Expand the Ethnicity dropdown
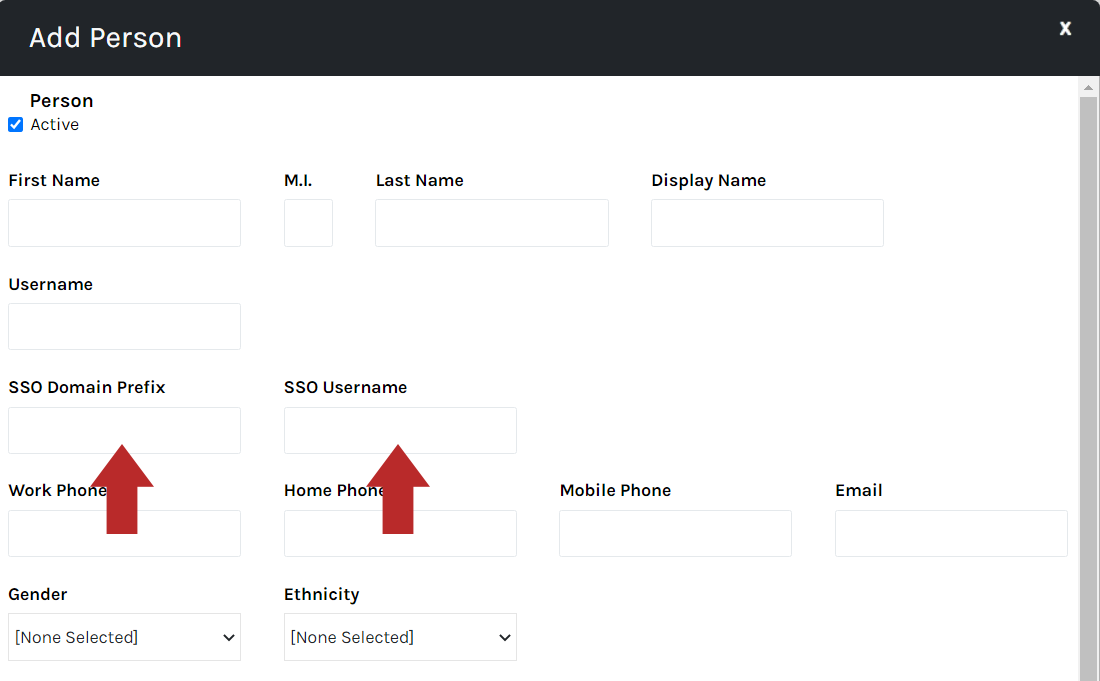Image resolution: width=1100 pixels, height=681 pixels. [400, 638]
